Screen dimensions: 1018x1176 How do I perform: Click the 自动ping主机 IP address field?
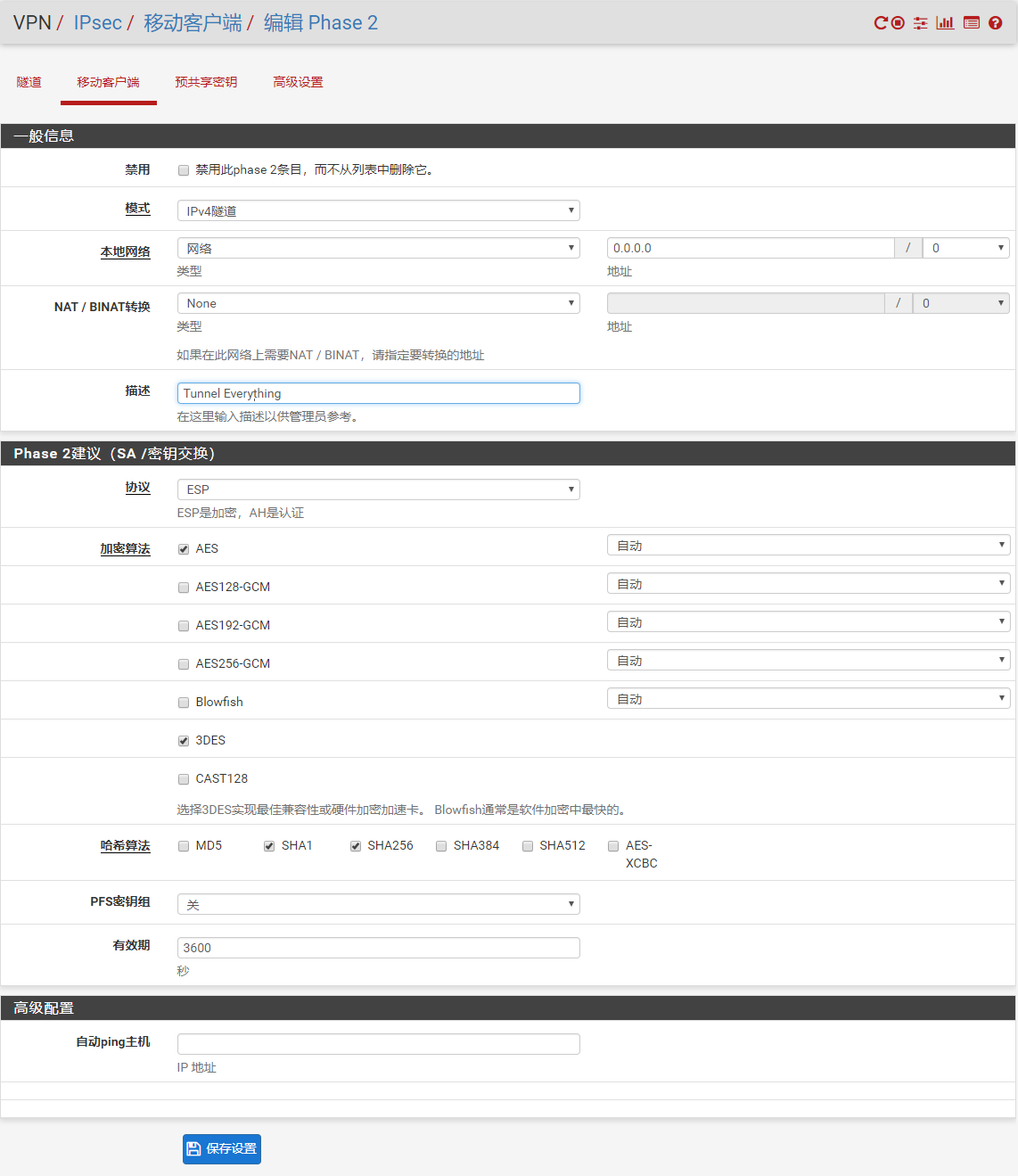[378, 1043]
